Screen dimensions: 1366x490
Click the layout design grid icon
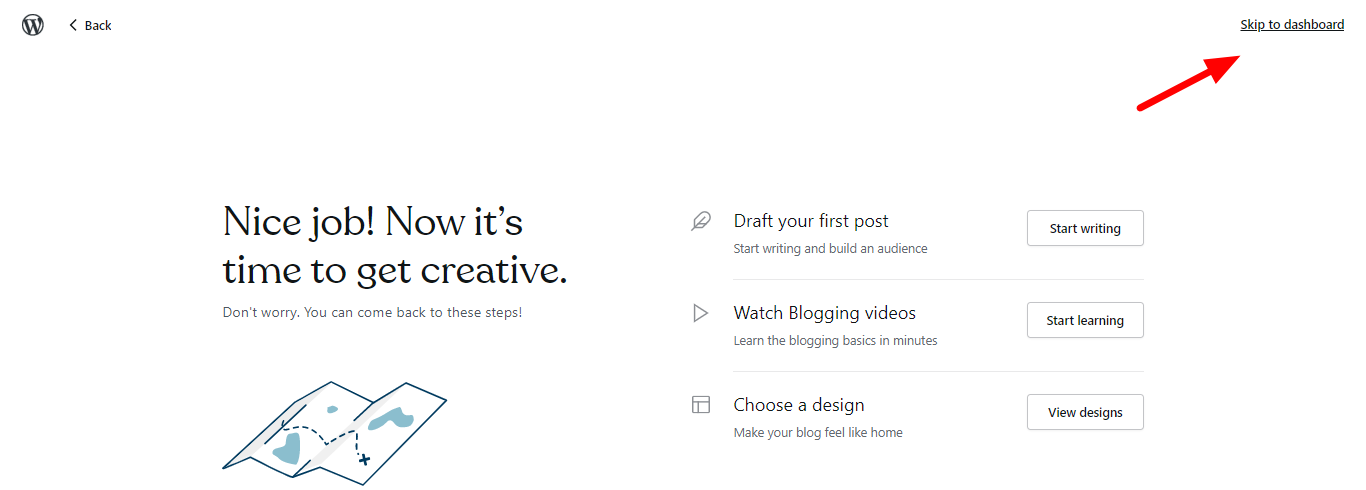coord(701,405)
